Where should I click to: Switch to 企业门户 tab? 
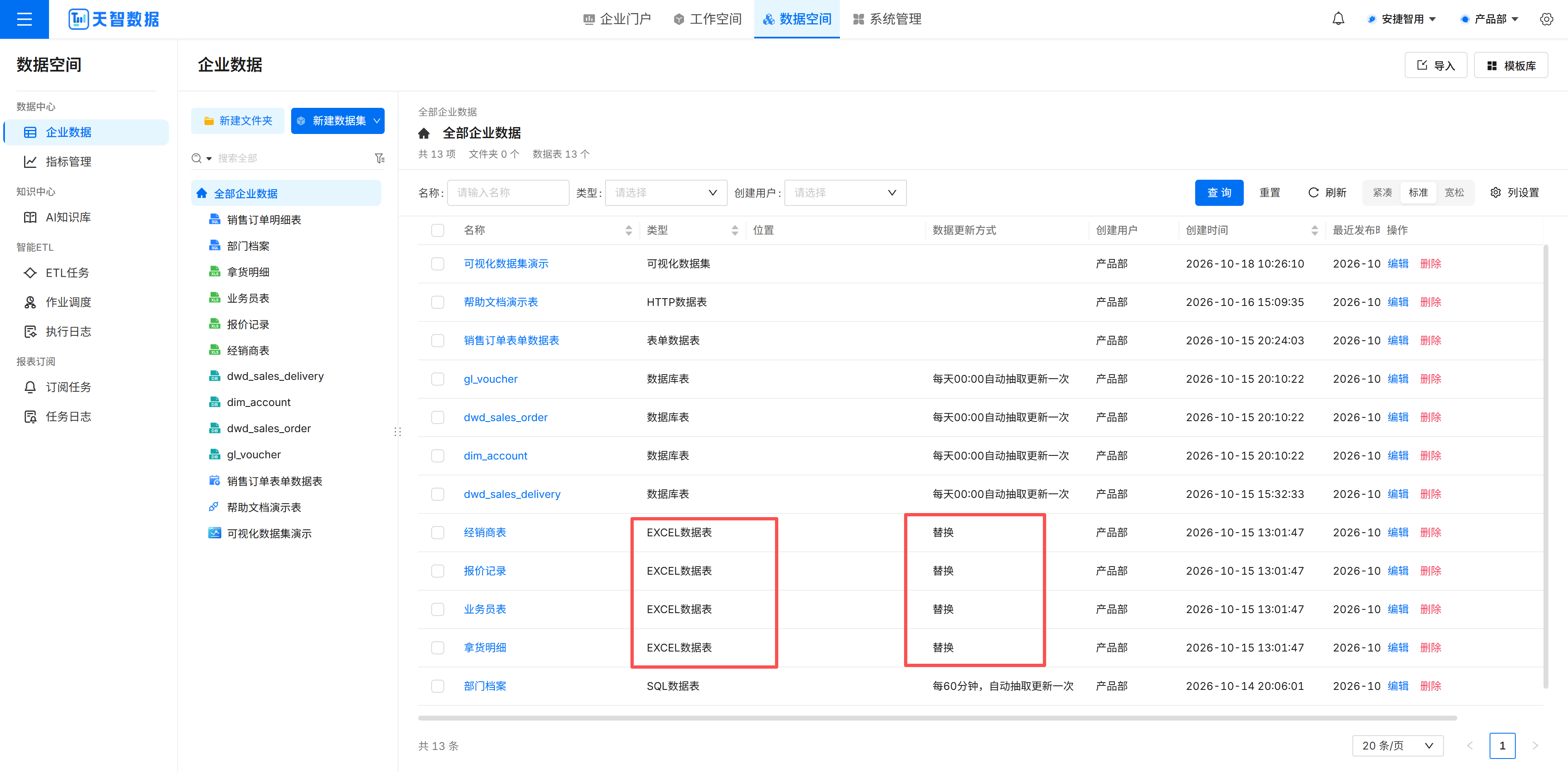[x=617, y=19]
